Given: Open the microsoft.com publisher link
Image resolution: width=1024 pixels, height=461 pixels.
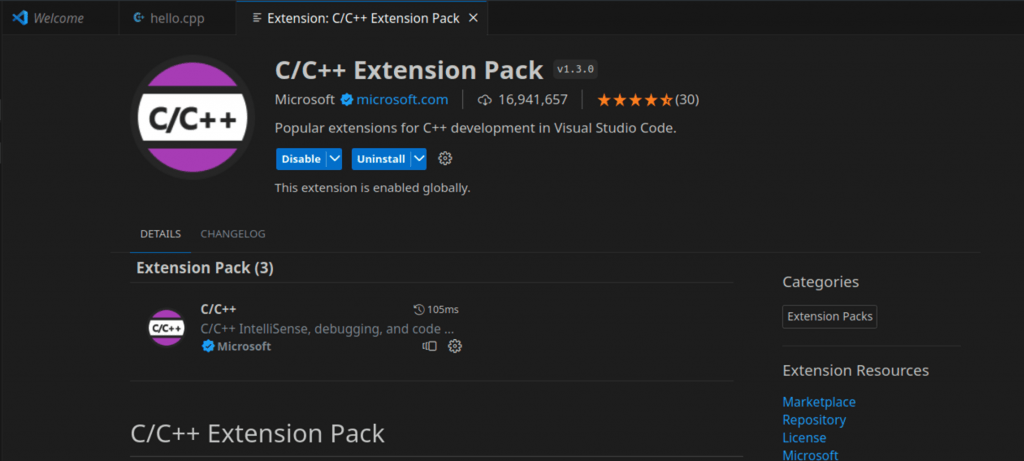Looking at the screenshot, I should click(x=402, y=100).
